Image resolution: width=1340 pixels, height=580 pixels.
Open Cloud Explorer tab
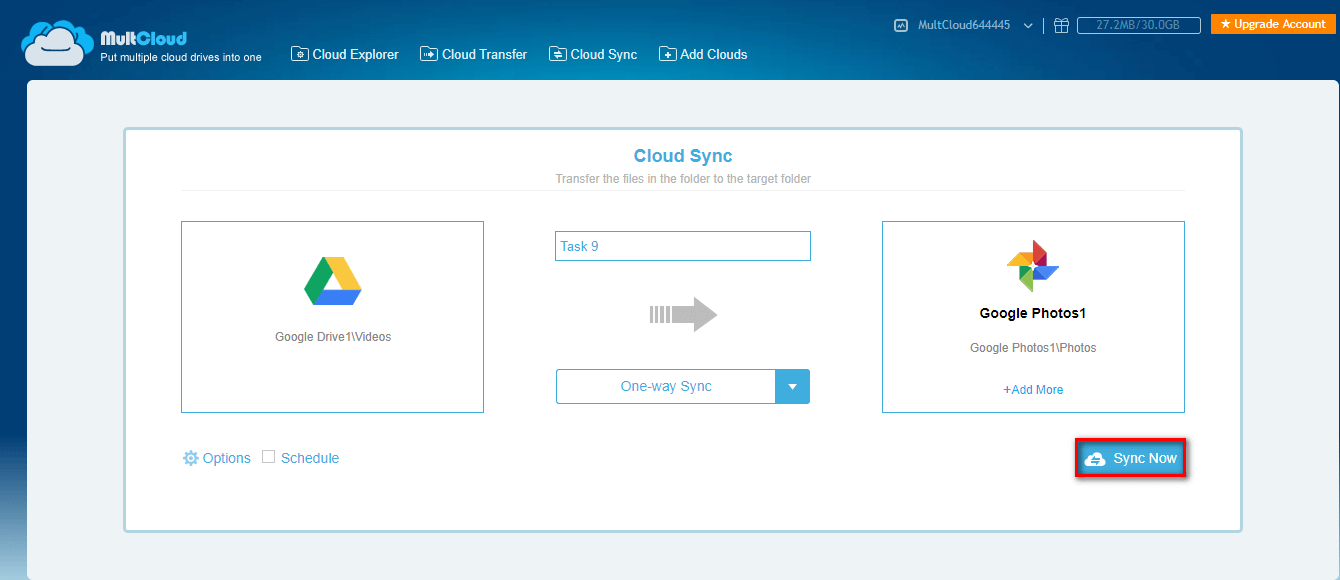coord(345,54)
